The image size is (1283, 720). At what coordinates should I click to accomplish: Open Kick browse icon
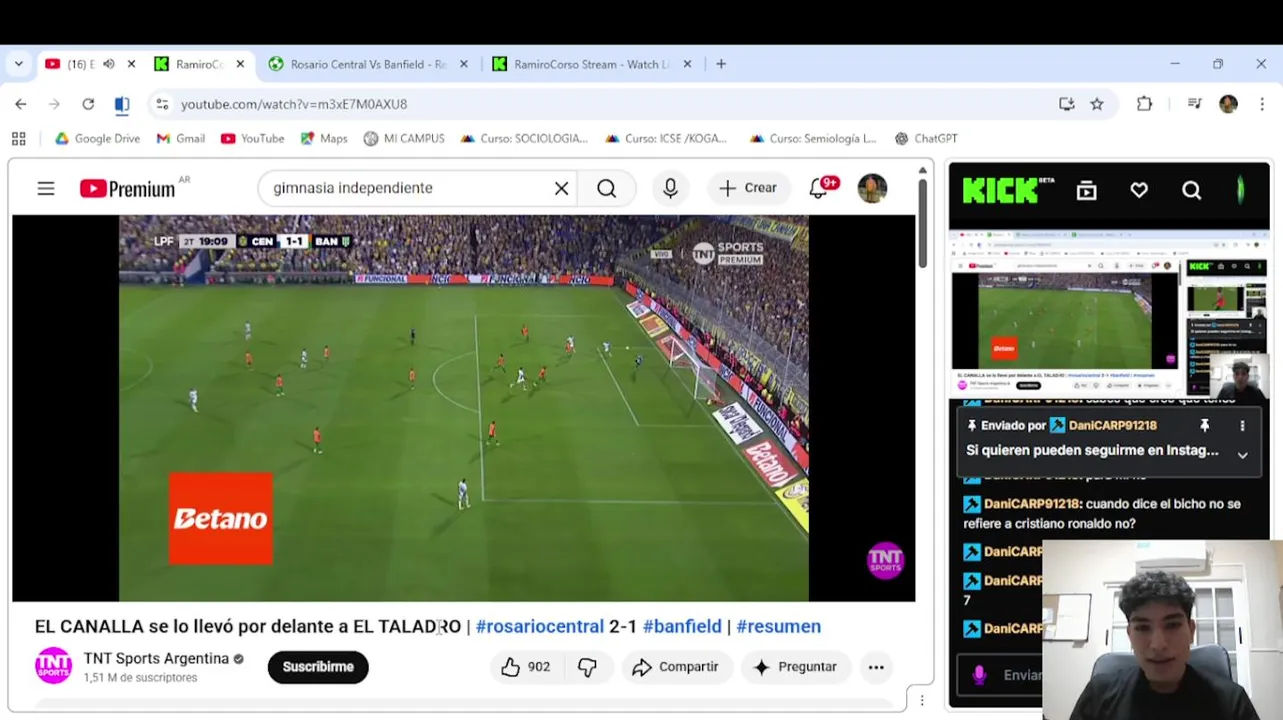[x=1087, y=190]
